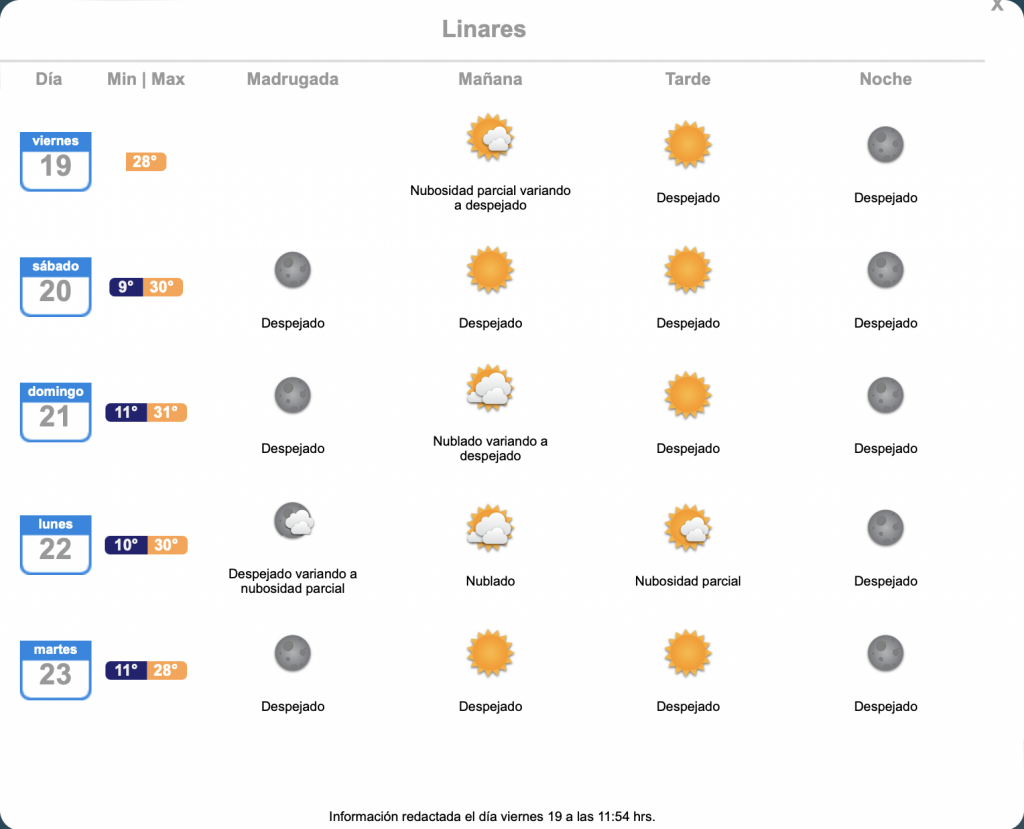Click the viernes 19 calendar icon
The width and height of the screenshot is (1024, 829).
(56, 161)
